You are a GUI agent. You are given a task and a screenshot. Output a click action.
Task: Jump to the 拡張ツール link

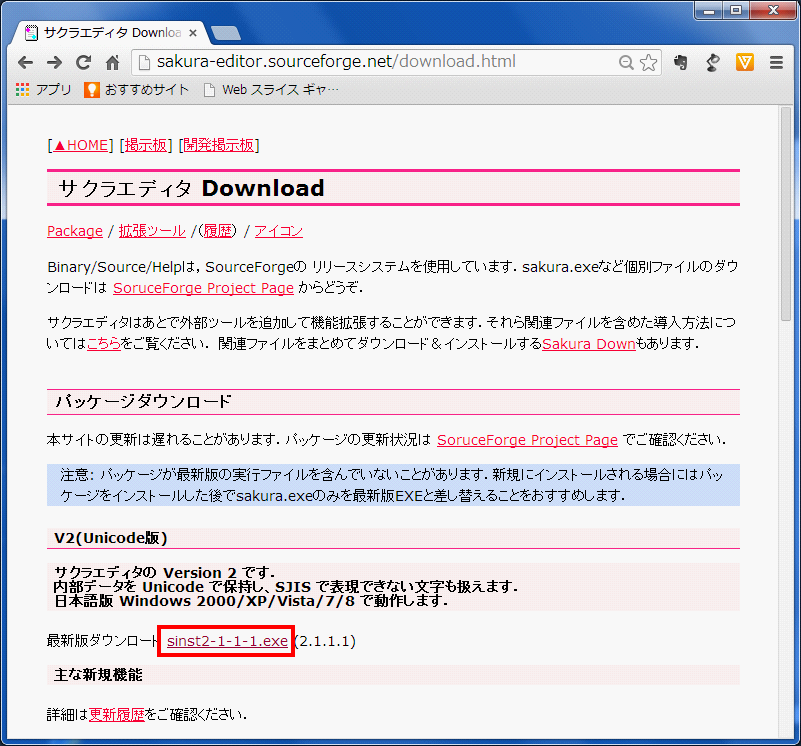(x=152, y=231)
